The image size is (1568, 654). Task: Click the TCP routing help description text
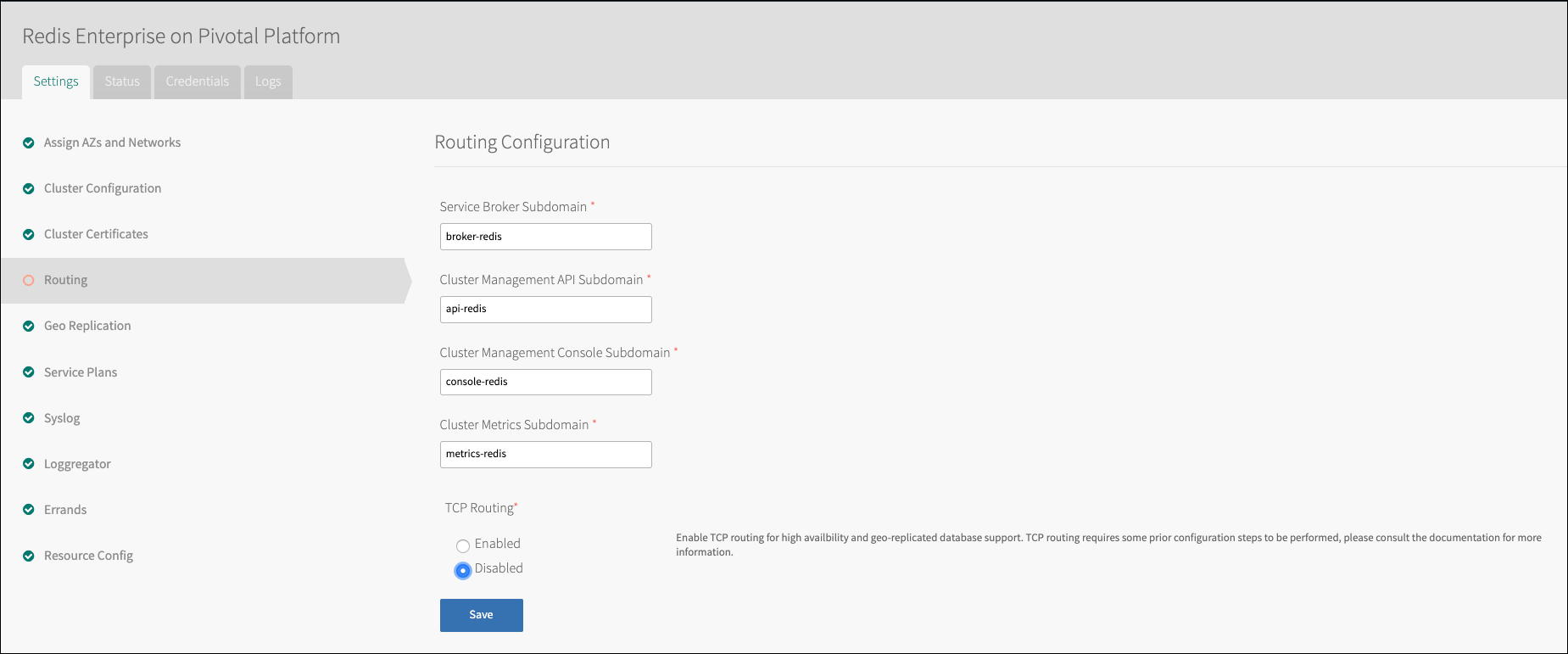[x=1108, y=545]
